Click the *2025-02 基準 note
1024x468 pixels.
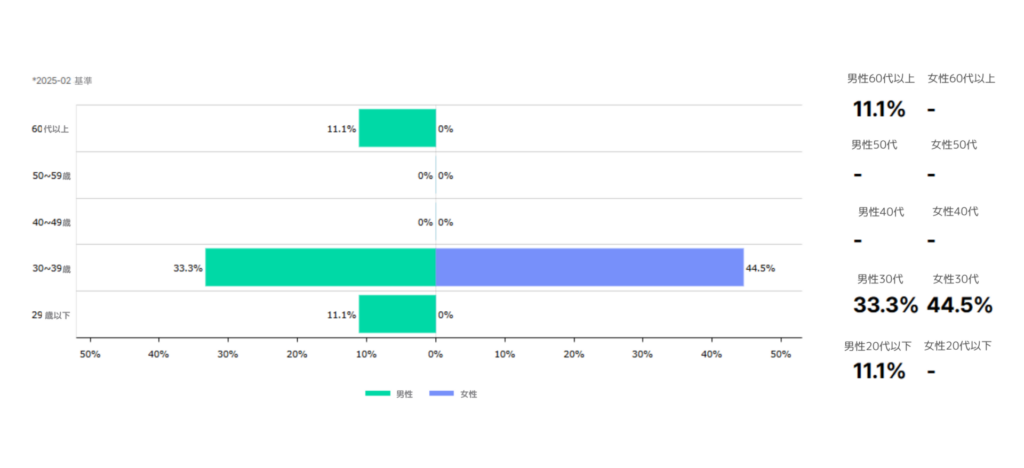[x=62, y=80]
